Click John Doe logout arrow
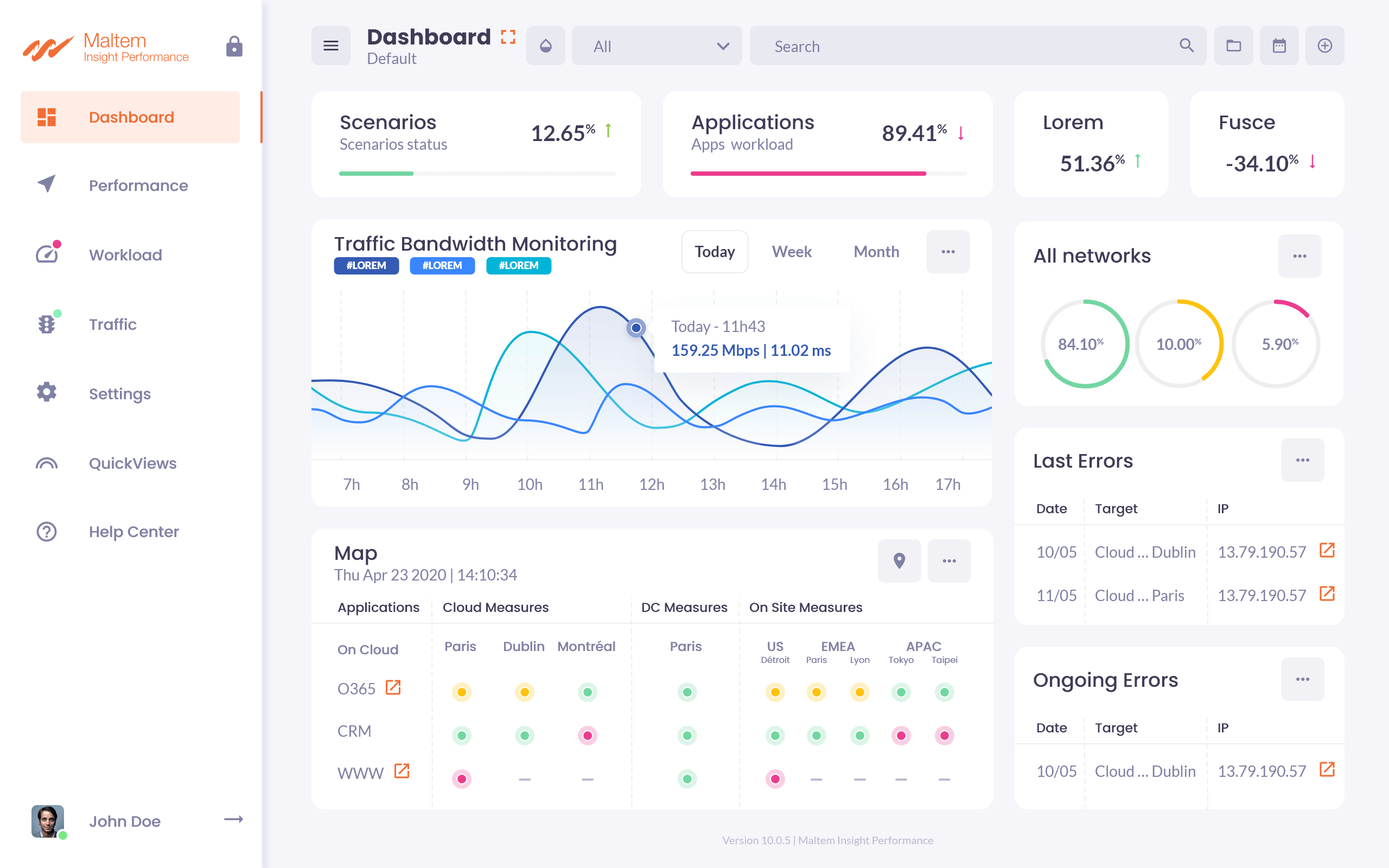The width and height of the screenshot is (1389, 868). (x=233, y=819)
